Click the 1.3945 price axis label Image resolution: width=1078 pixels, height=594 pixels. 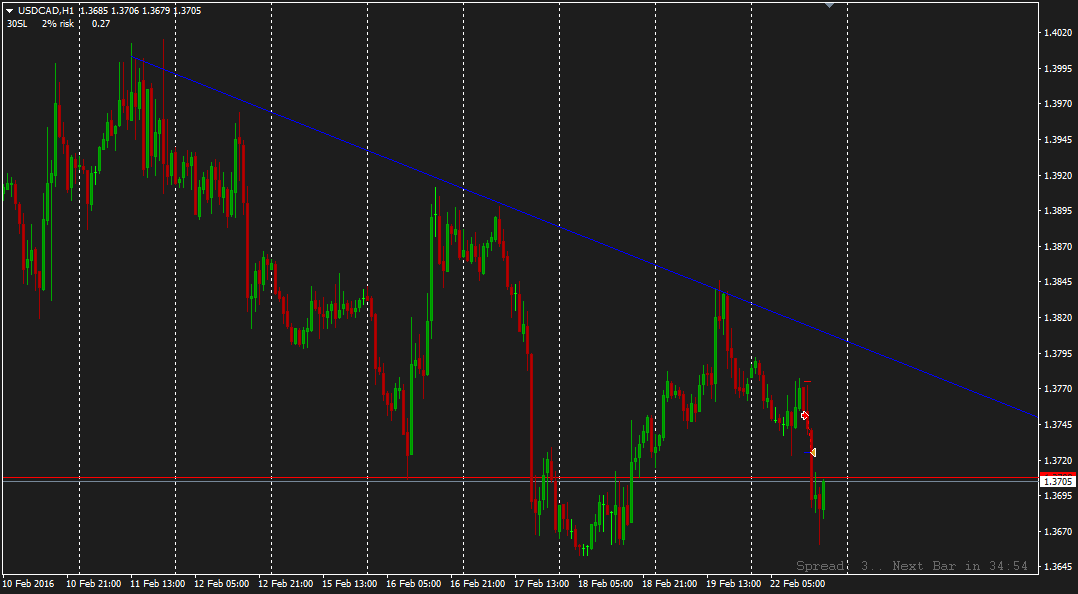click(1059, 140)
